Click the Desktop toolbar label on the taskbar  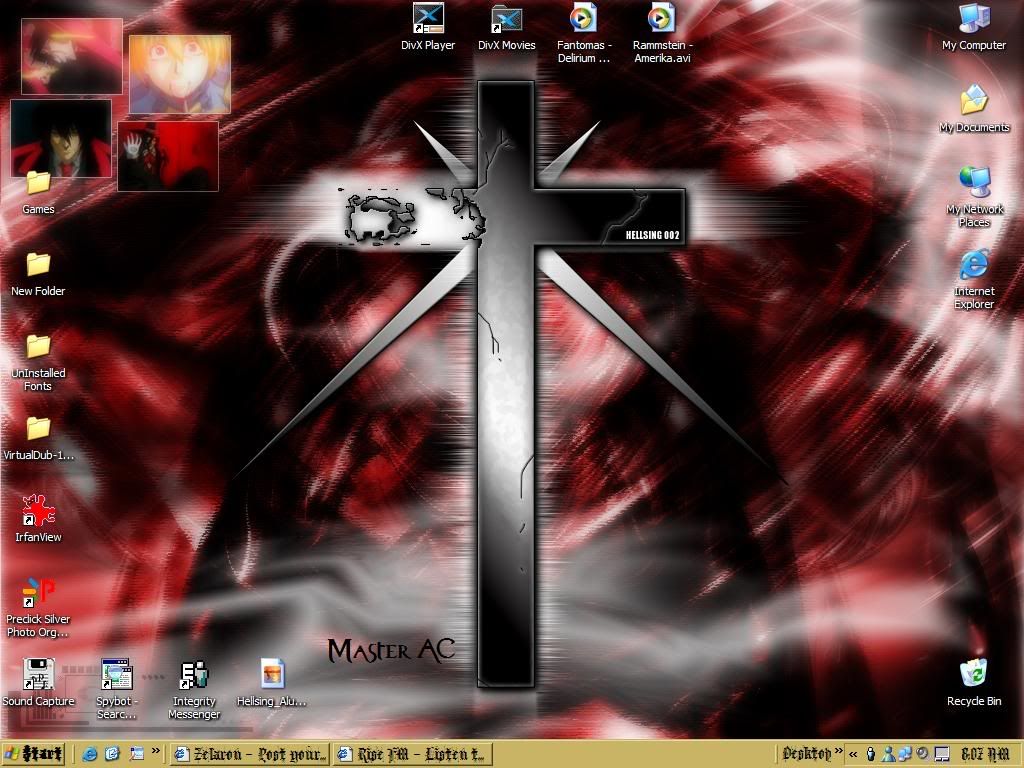pos(807,754)
